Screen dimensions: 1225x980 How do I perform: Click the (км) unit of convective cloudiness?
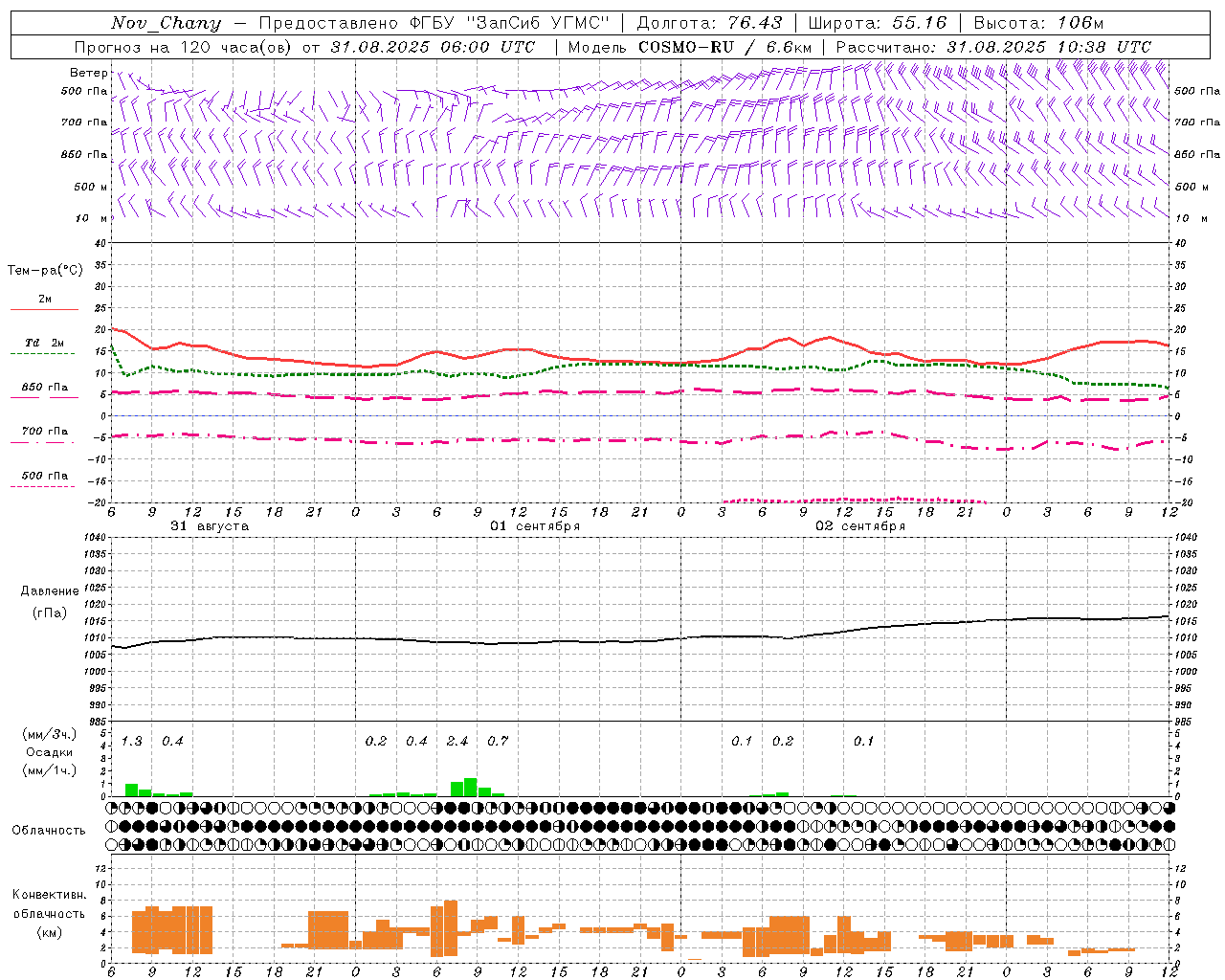[x=49, y=932]
